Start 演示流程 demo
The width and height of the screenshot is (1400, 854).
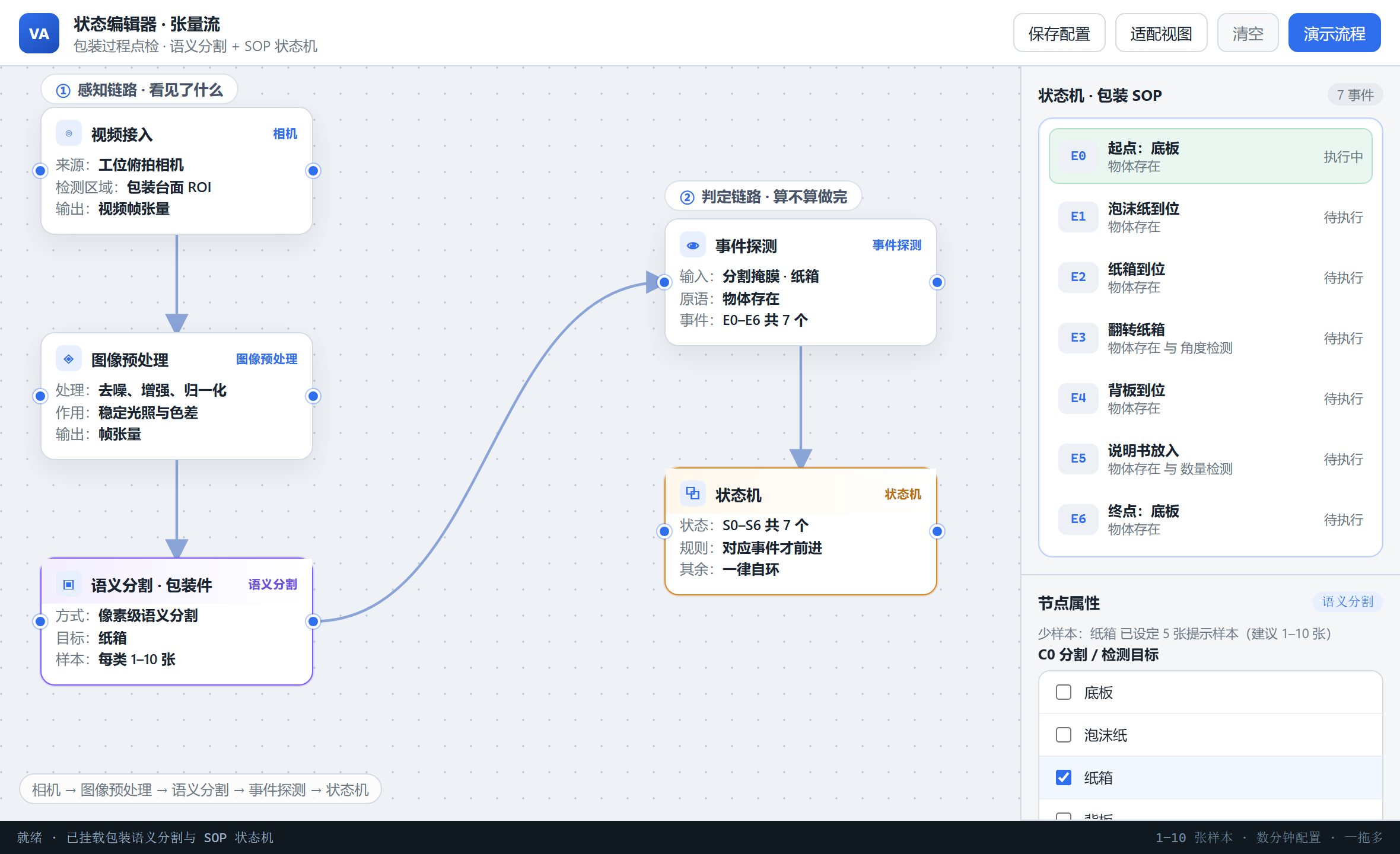point(1335,33)
